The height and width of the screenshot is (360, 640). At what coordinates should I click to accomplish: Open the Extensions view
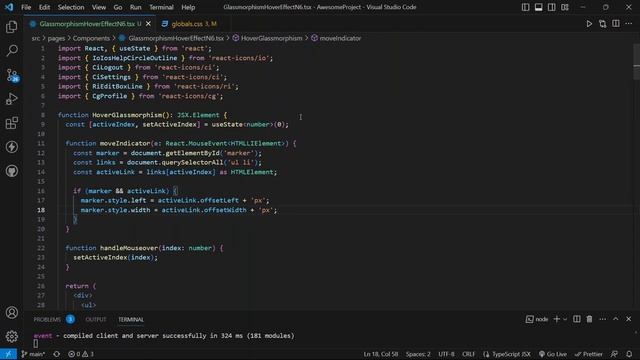(12, 123)
